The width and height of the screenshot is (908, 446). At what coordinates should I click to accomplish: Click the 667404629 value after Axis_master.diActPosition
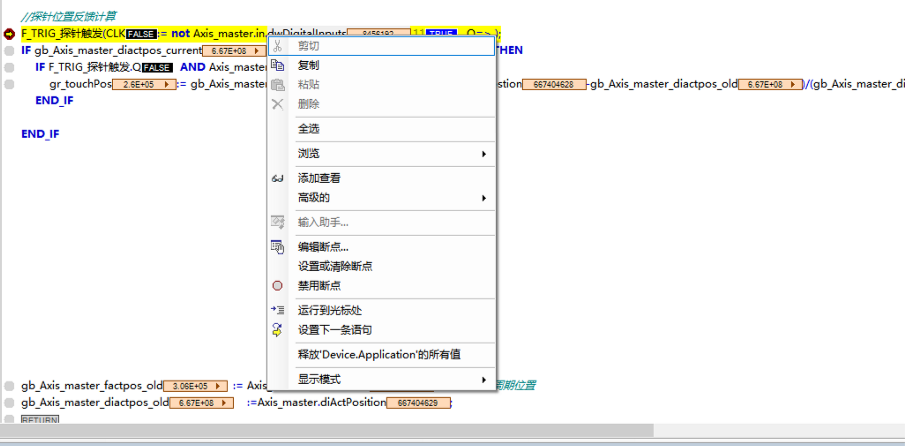point(417,403)
